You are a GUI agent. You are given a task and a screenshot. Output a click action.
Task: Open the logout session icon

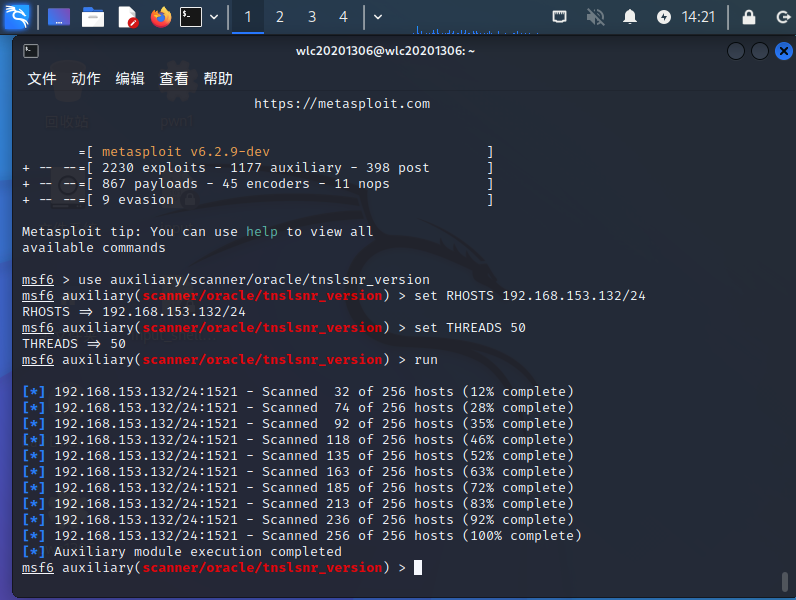[784, 17]
